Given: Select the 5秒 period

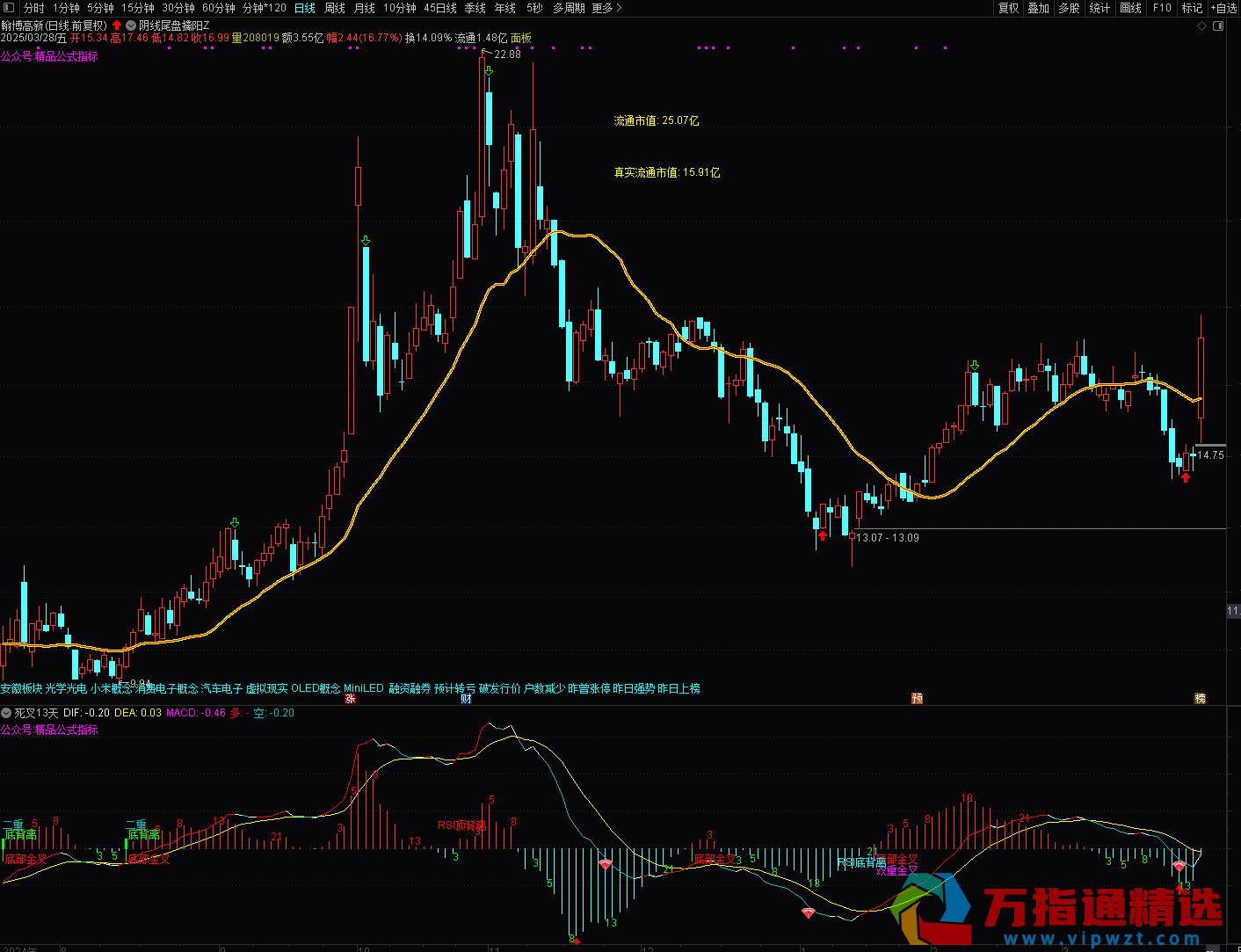Looking at the screenshot, I should point(534,8).
